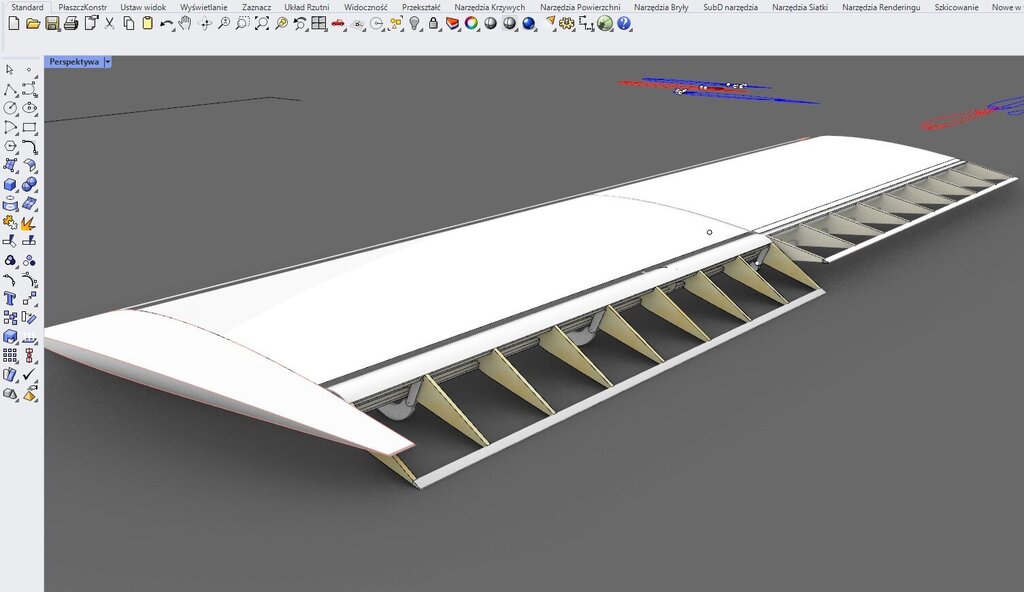Activate the Pan hand tool
Viewport: 1024px width, 592px height.
[x=185, y=23]
